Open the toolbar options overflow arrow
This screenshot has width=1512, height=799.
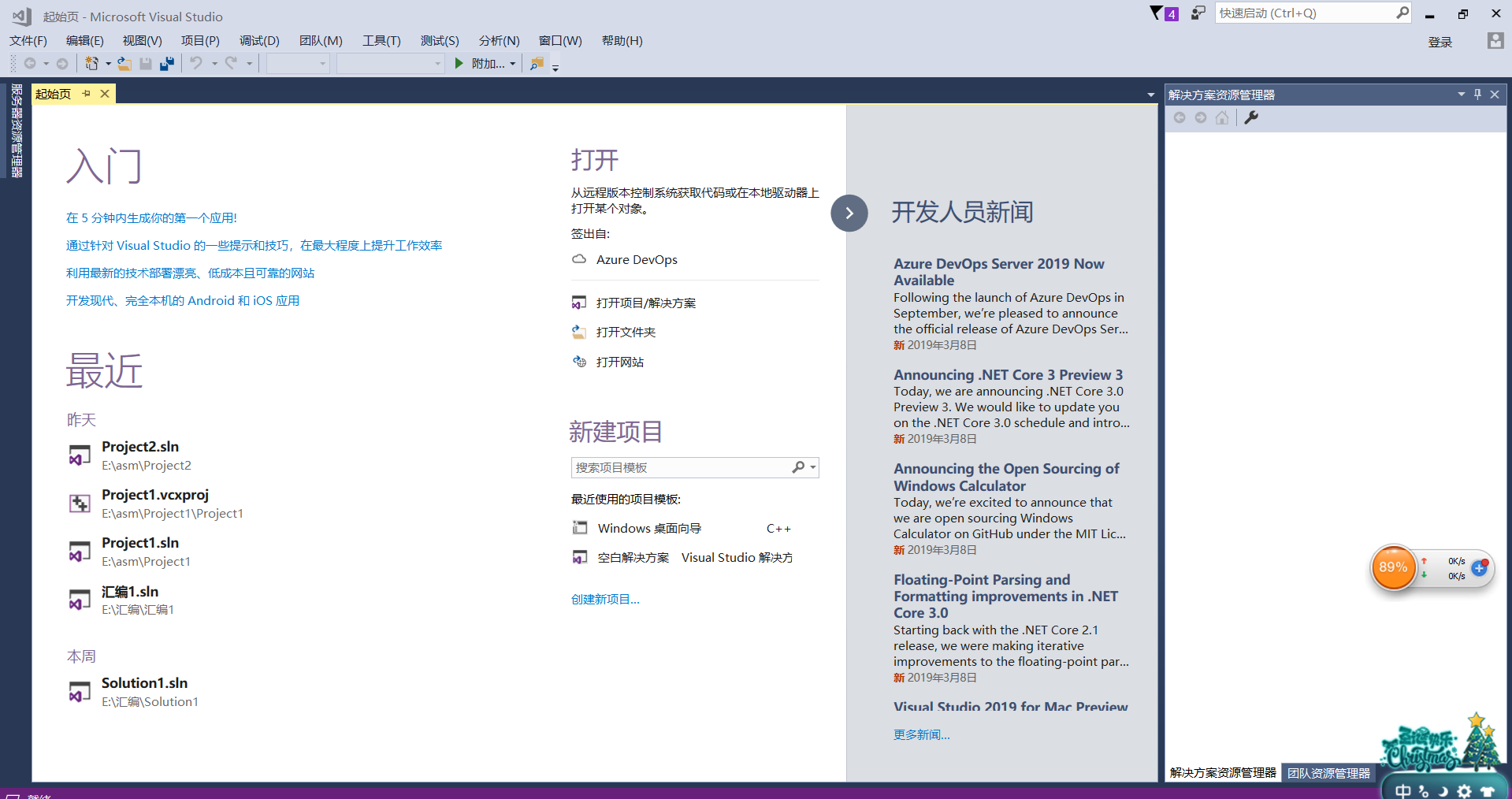point(555,68)
